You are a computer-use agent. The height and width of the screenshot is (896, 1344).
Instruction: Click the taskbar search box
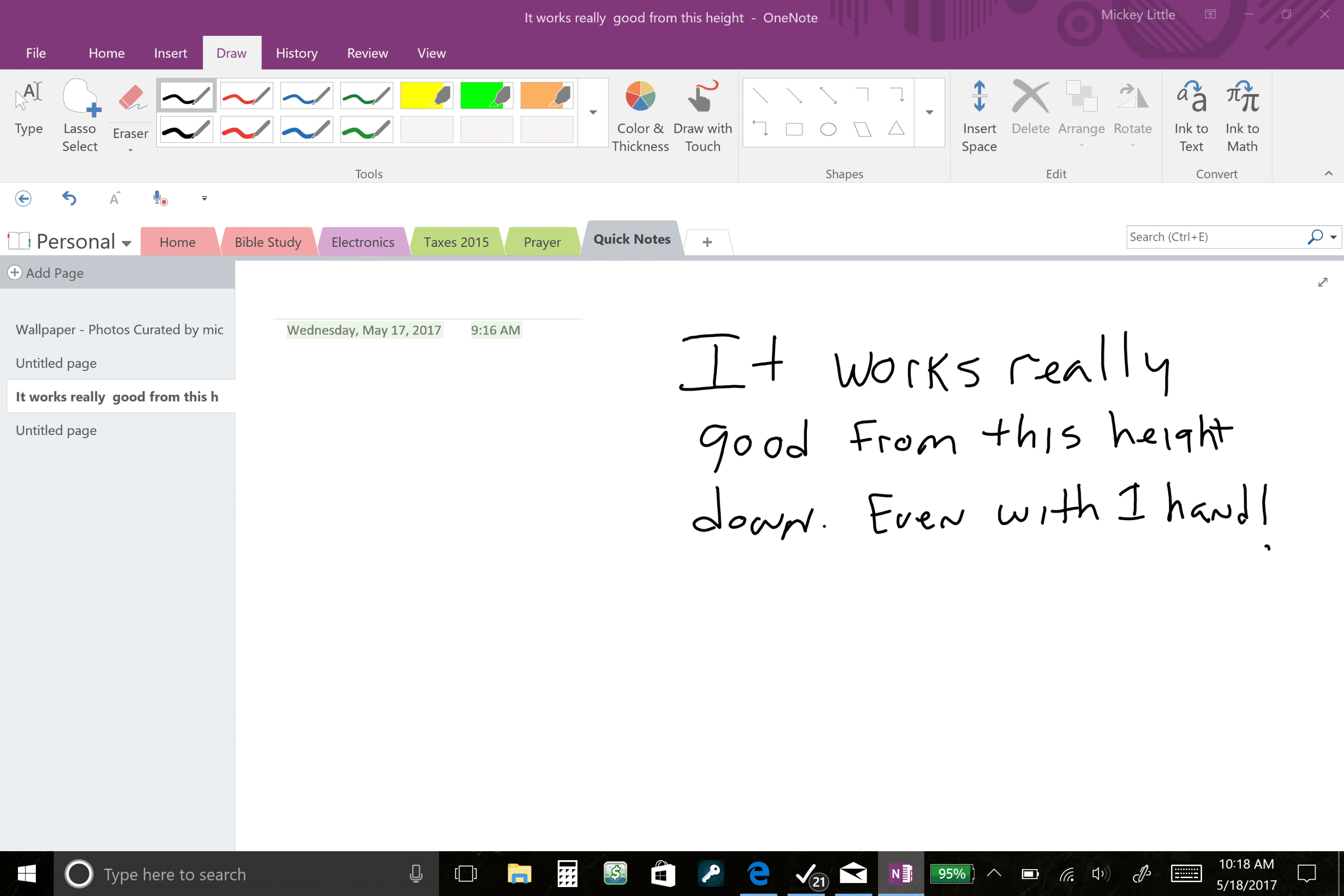point(246,874)
